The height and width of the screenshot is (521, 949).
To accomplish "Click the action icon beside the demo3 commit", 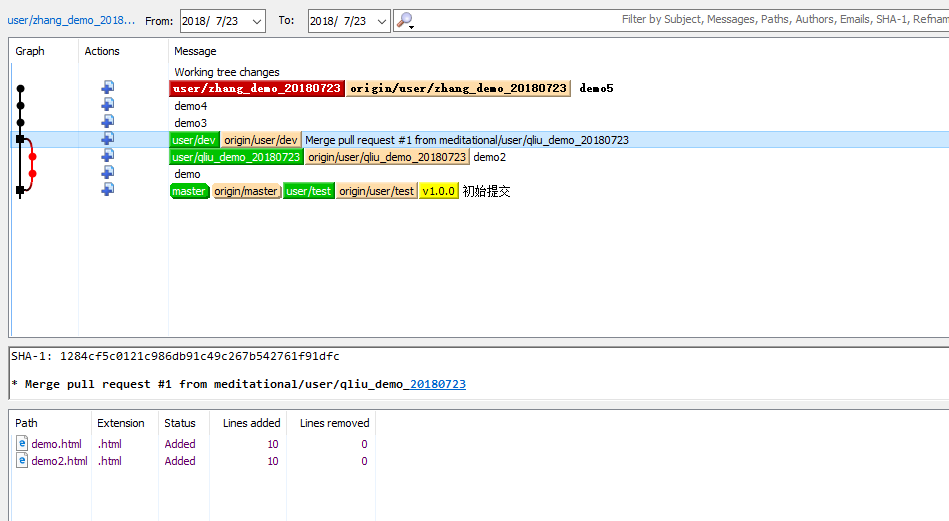I will tap(107, 122).
